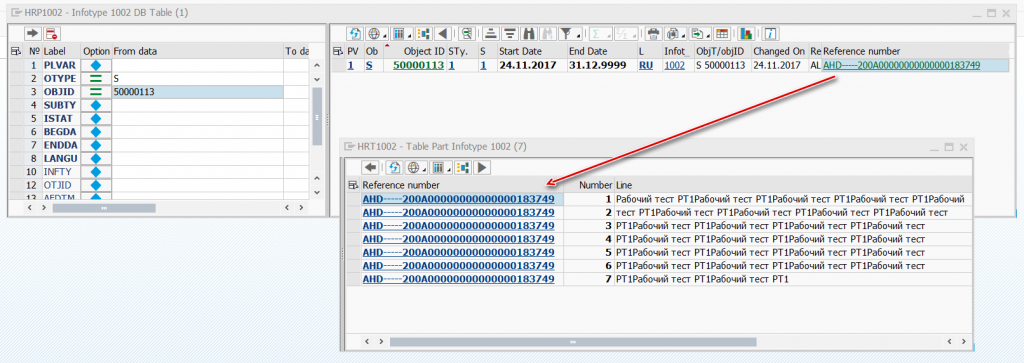This screenshot has height=363, width=1024.
Task: Click the Export icon with the green arrow
Action: point(697,33)
